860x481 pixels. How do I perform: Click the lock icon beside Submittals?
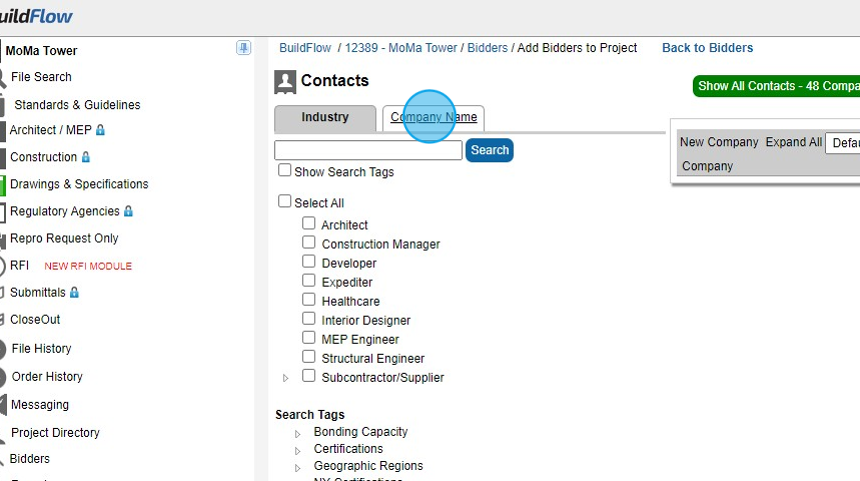click(75, 292)
